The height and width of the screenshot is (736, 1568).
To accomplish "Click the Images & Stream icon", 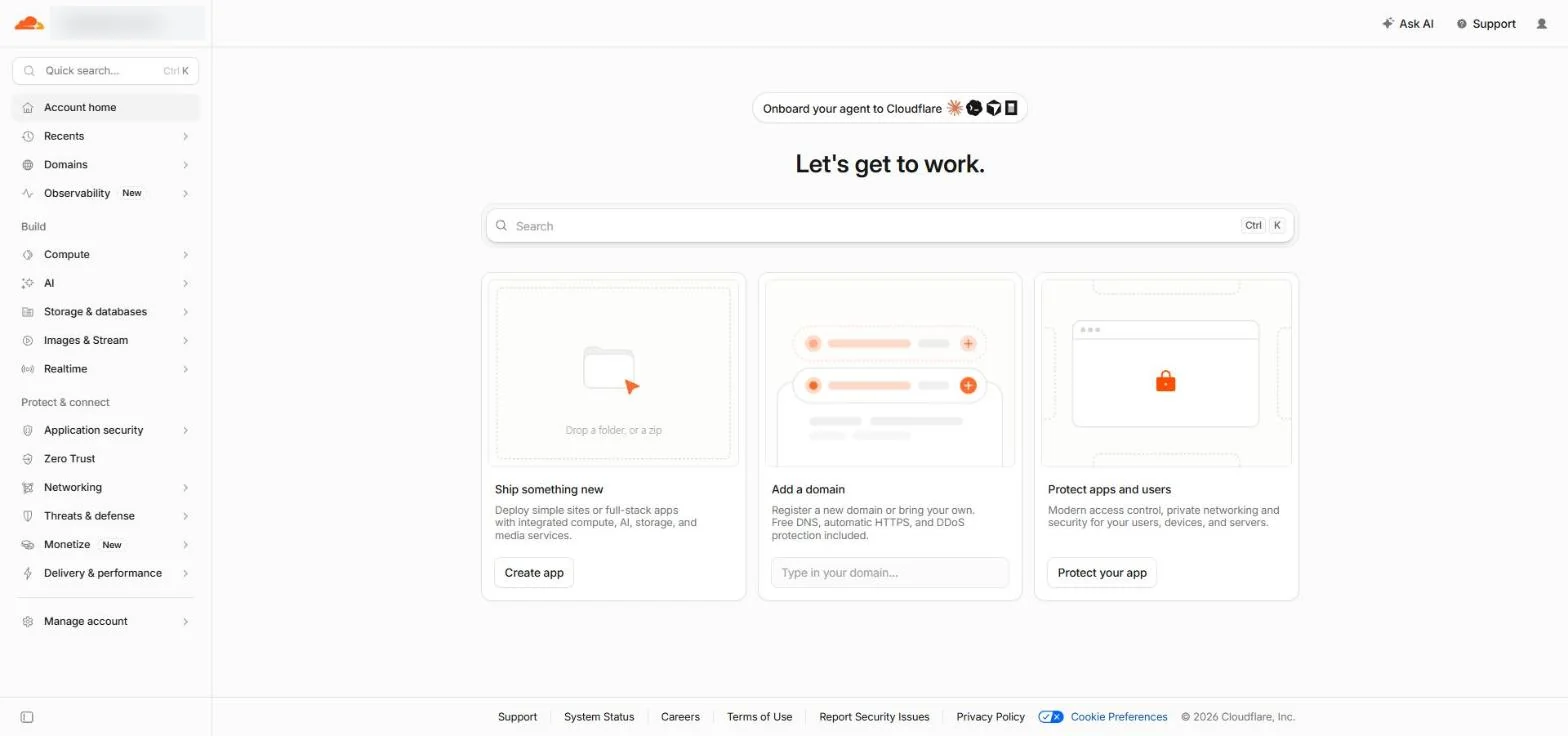I will (28, 341).
